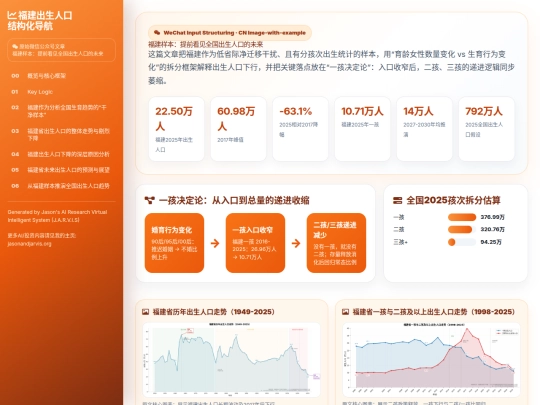Image resolution: width=540 pixels, height=405 pixels.
Task: Click the image icon beside 福建省一孩与二孩及以上出生人口走势
Action: point(345,312)
